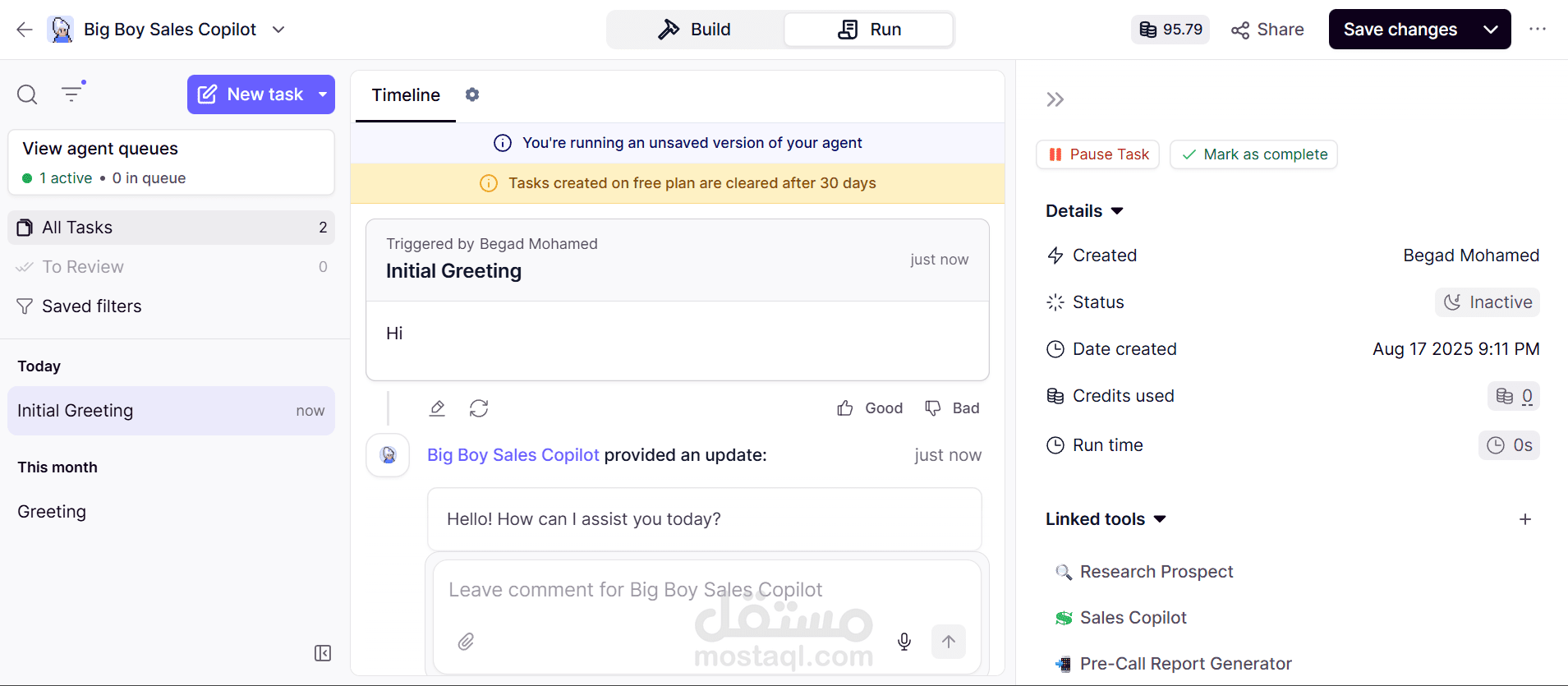1568x686 pixels.
Task: Focus the Leave comment input field
Action: click(706, 591)
